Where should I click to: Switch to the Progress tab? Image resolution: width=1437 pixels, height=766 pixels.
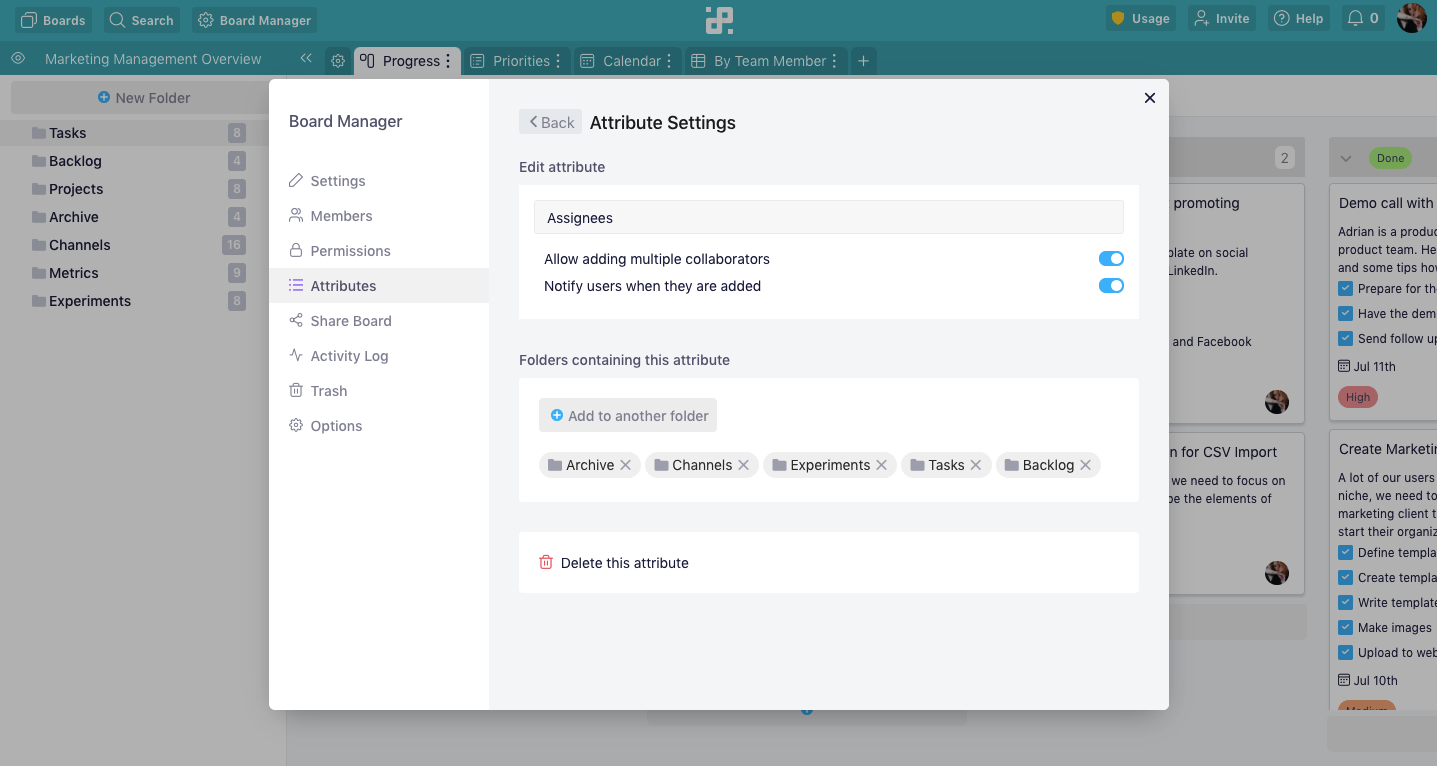[x=401, y=61]
